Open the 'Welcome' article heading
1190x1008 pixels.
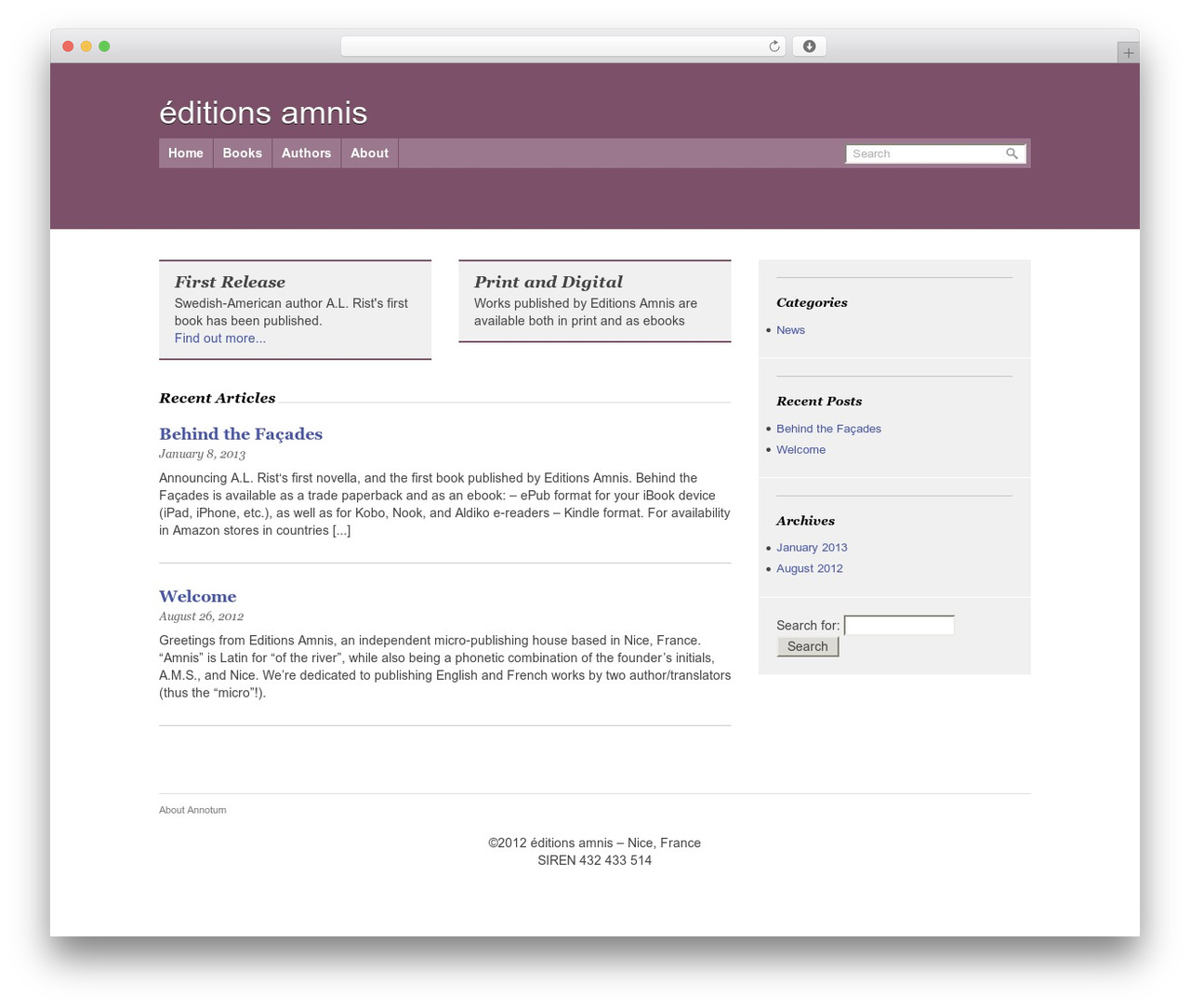198,596
